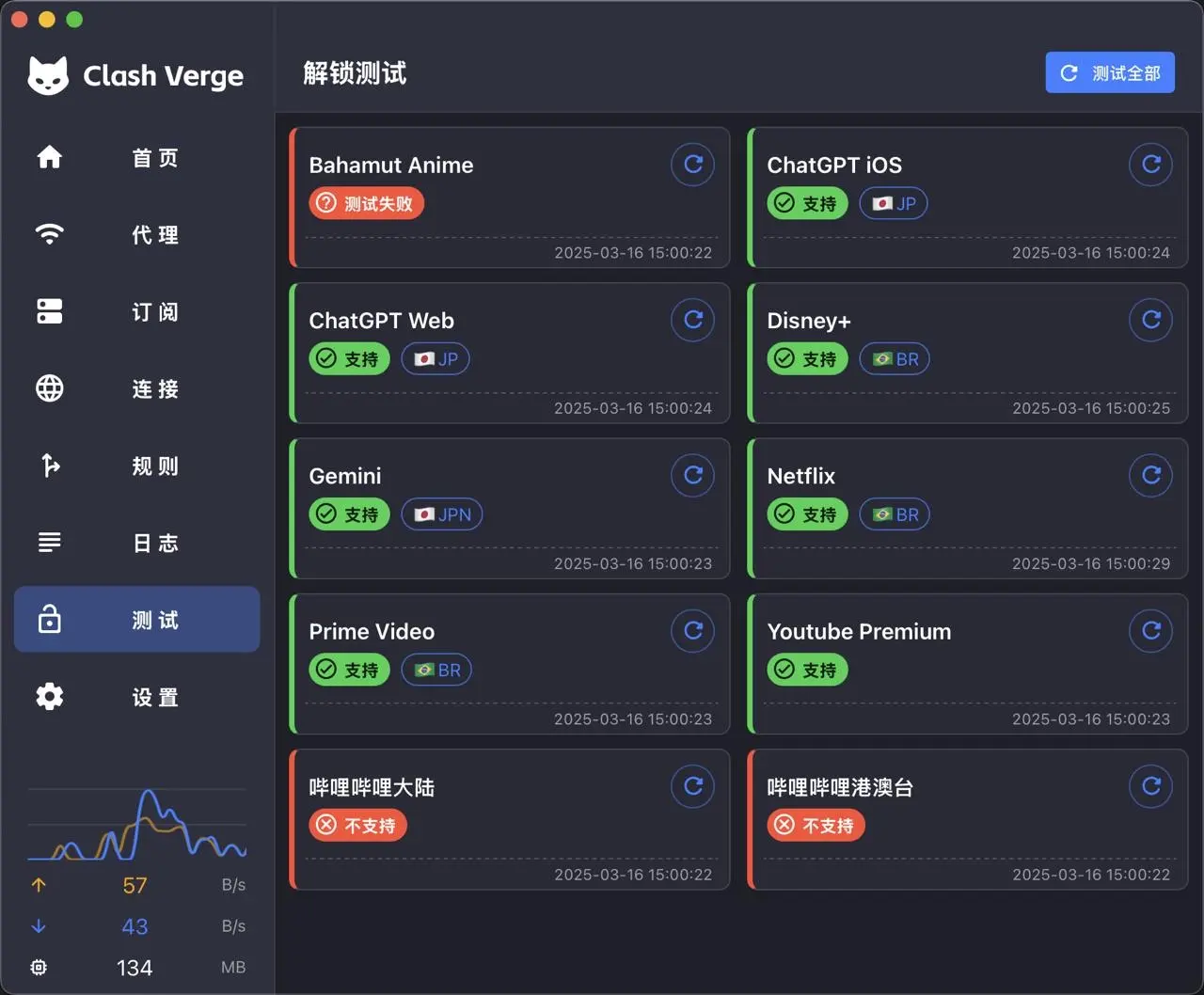Click the 测试失败 badge on Bahamut Anime
Image resolution: width=1204 pixels, height=995 pixels.
click(x=367, y=203)
